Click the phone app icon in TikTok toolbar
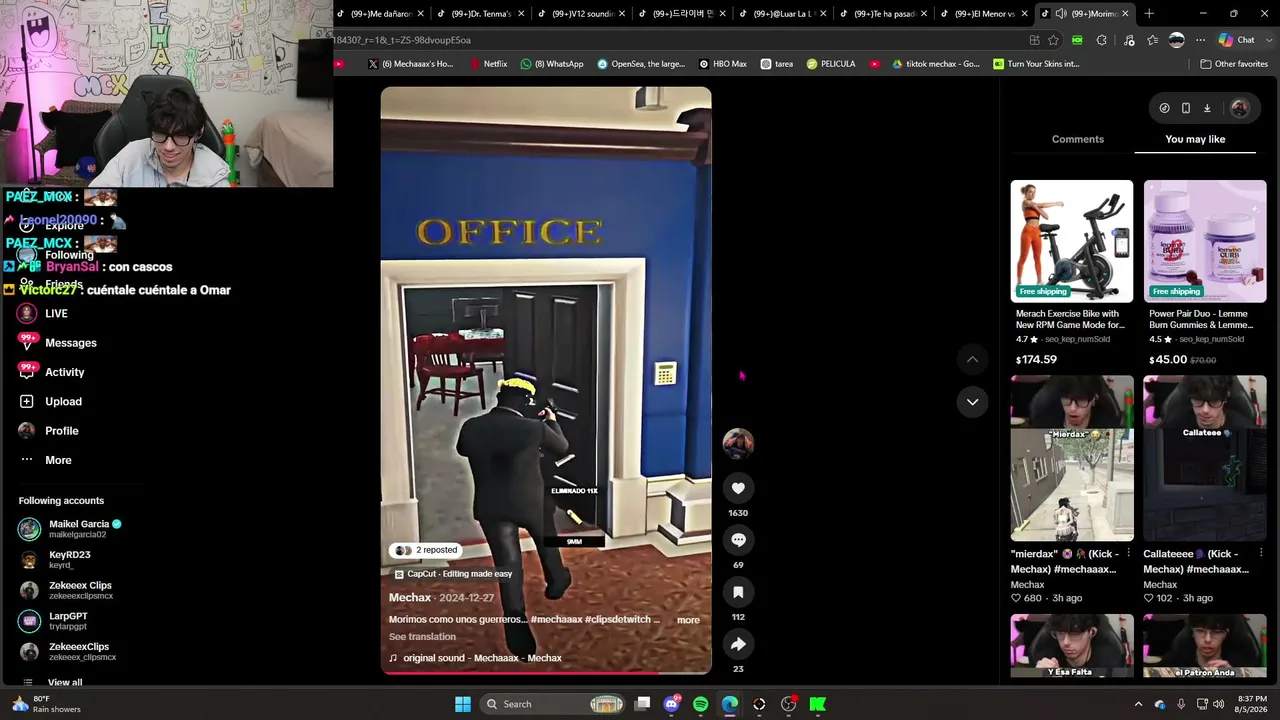This screenshot has height=720, width=1280. coord(1186,108)
